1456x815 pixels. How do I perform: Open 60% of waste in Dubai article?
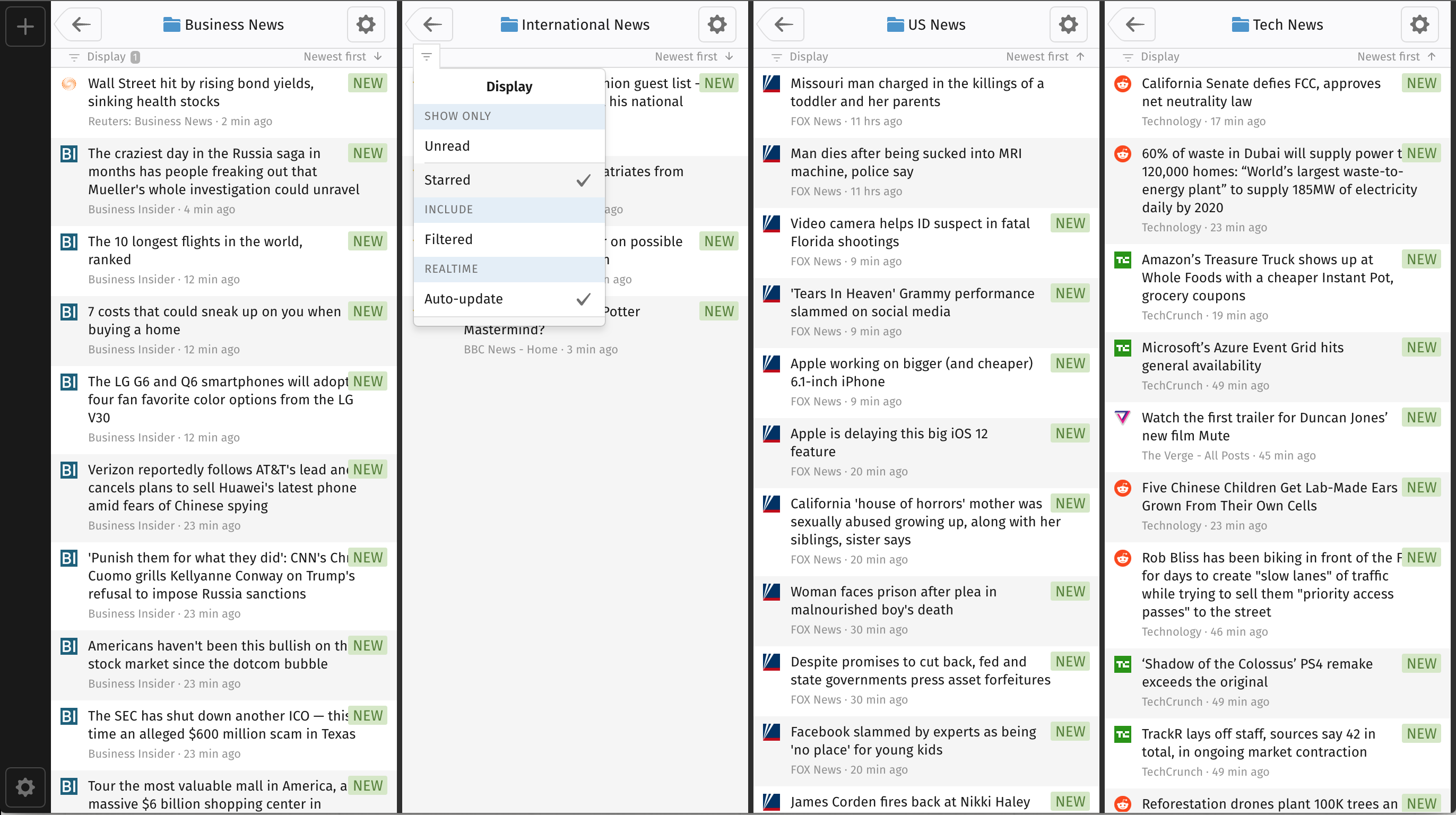[1277, 191]
